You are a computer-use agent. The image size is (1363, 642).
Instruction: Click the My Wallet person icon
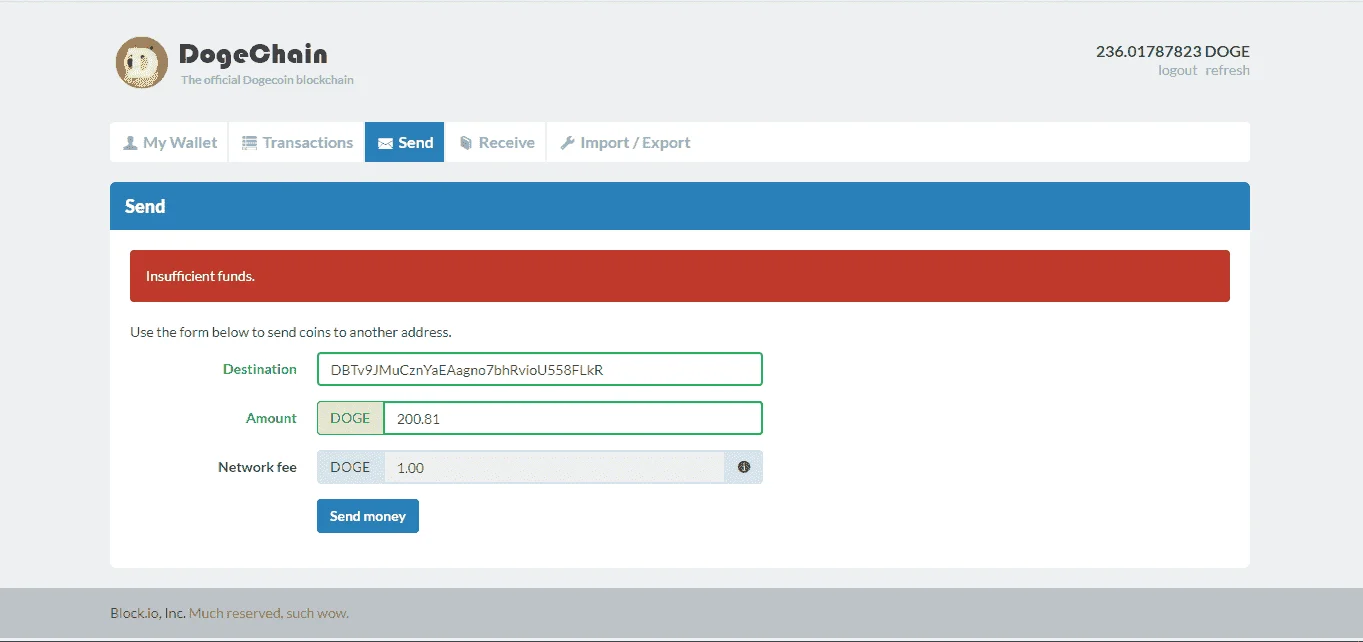tap(130, 143)
